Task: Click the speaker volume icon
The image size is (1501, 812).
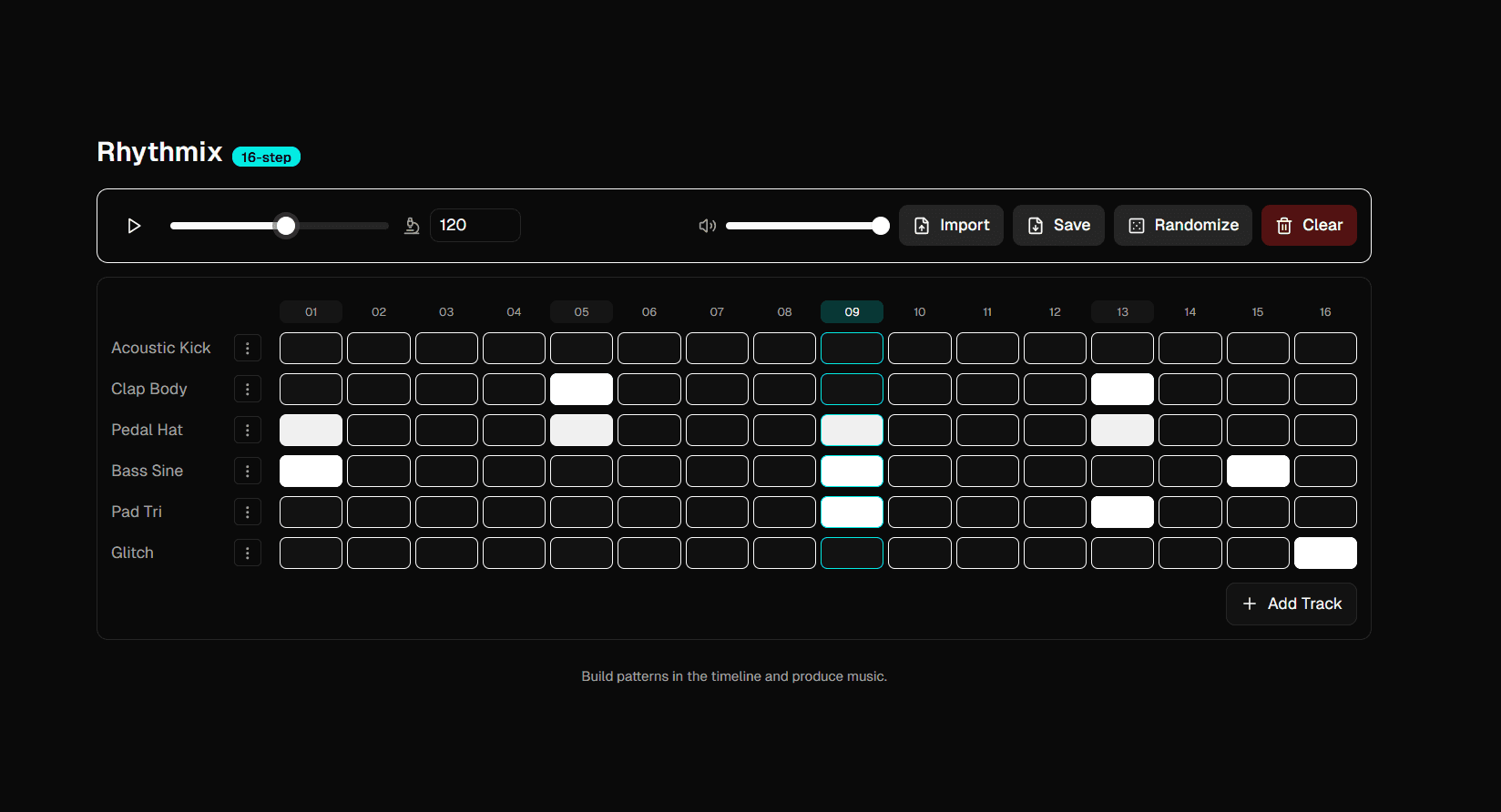Action: 707,226
